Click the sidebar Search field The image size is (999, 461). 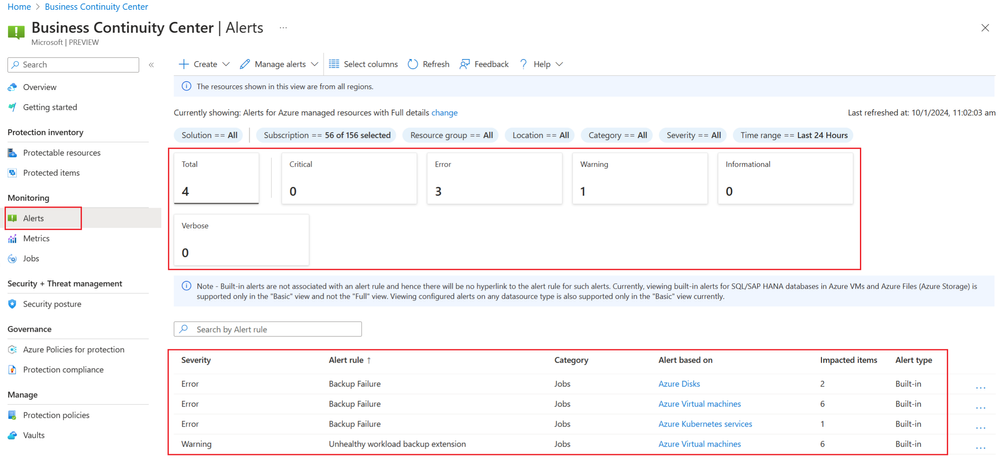[73, 64]
